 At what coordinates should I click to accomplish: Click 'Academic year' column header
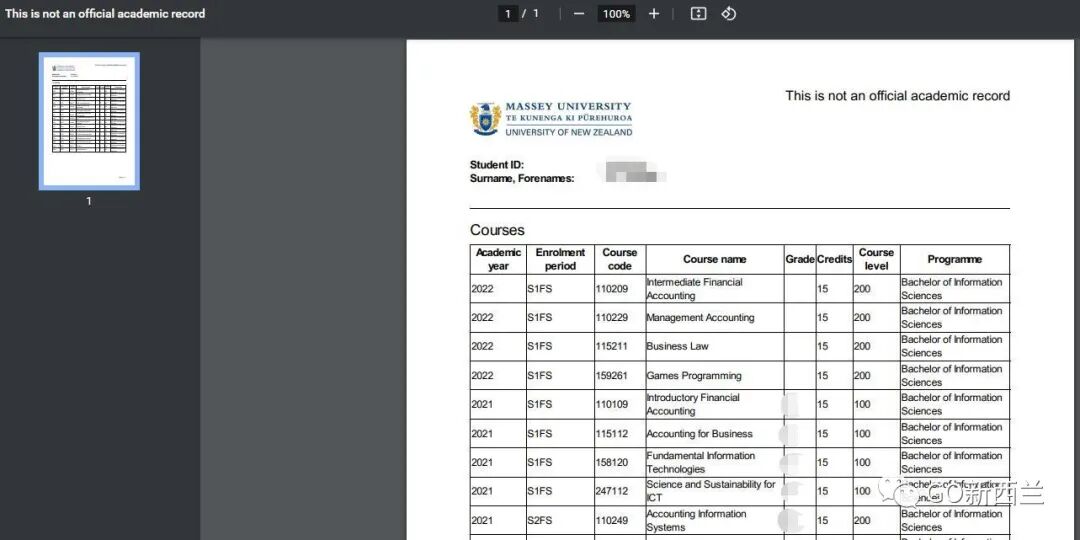tap(498, 259)
